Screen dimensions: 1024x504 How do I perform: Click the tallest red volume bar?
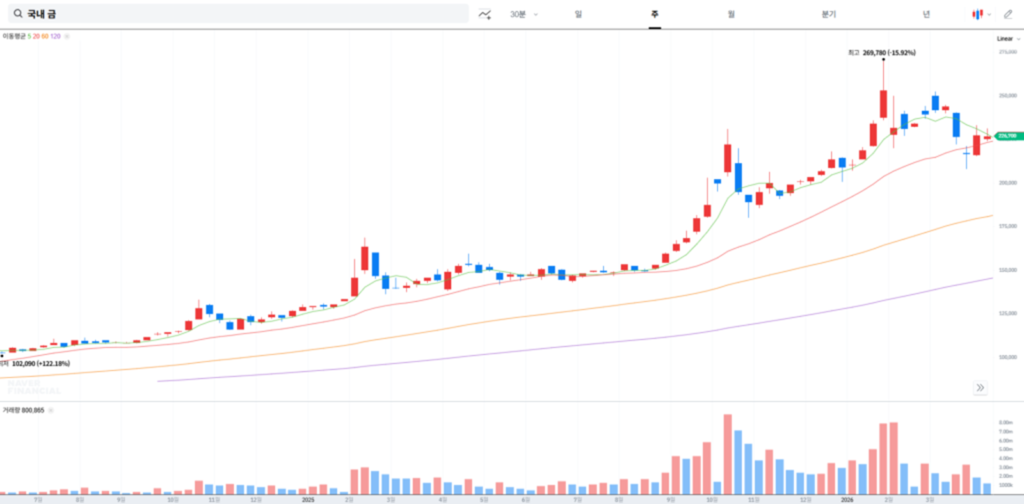tap(727, 453)
